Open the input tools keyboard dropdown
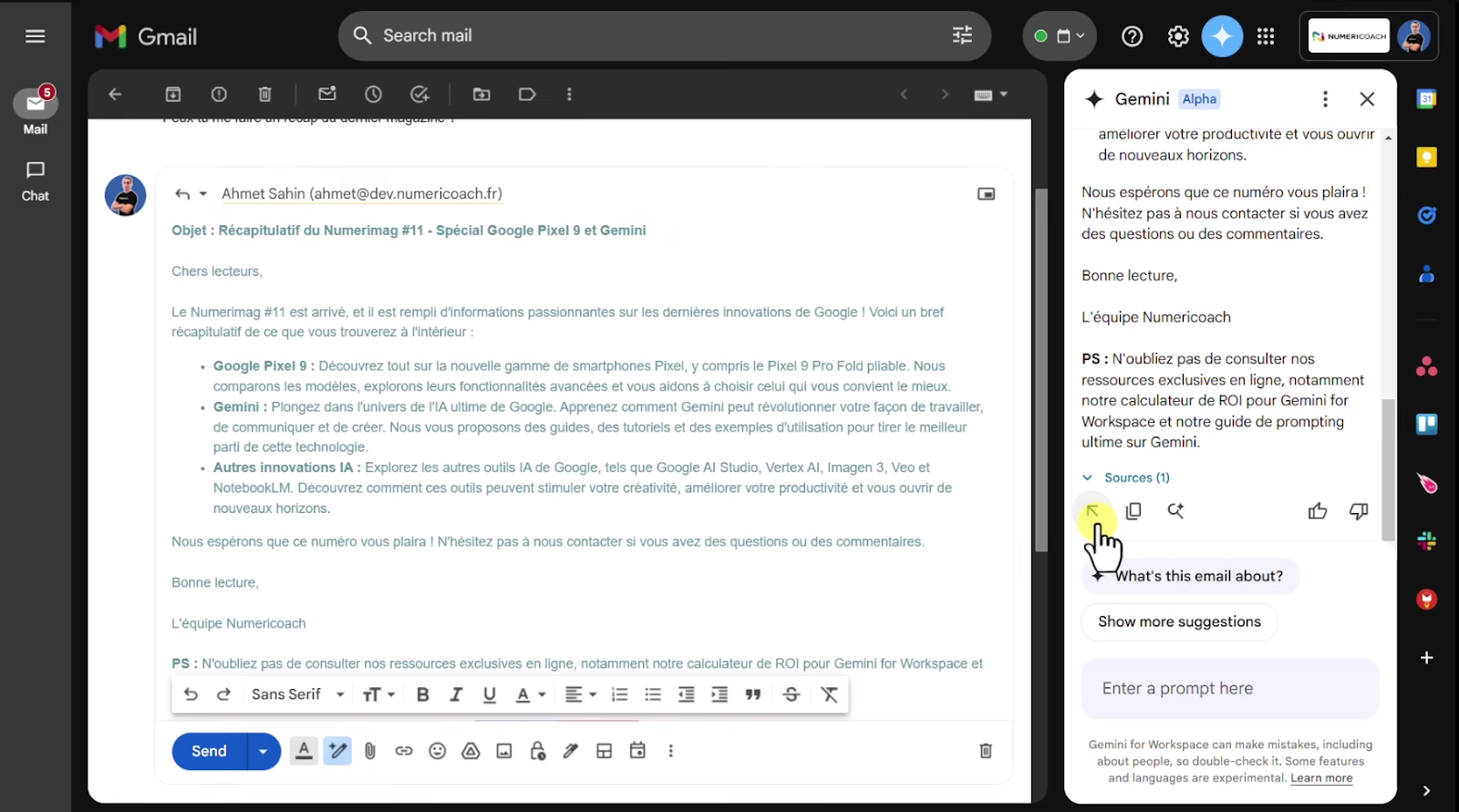Viewport: 1459px width, 812px height. click(x=990, y=94)
